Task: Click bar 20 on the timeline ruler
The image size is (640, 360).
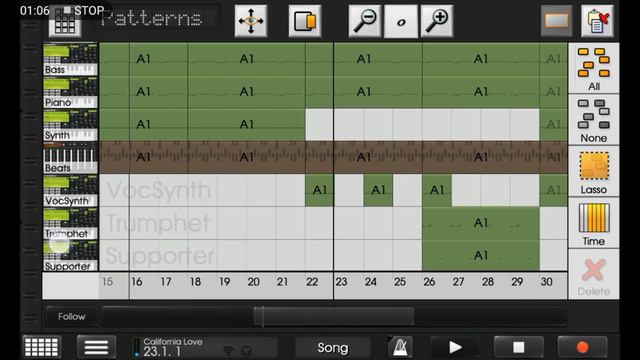Action: coord(253,282)
